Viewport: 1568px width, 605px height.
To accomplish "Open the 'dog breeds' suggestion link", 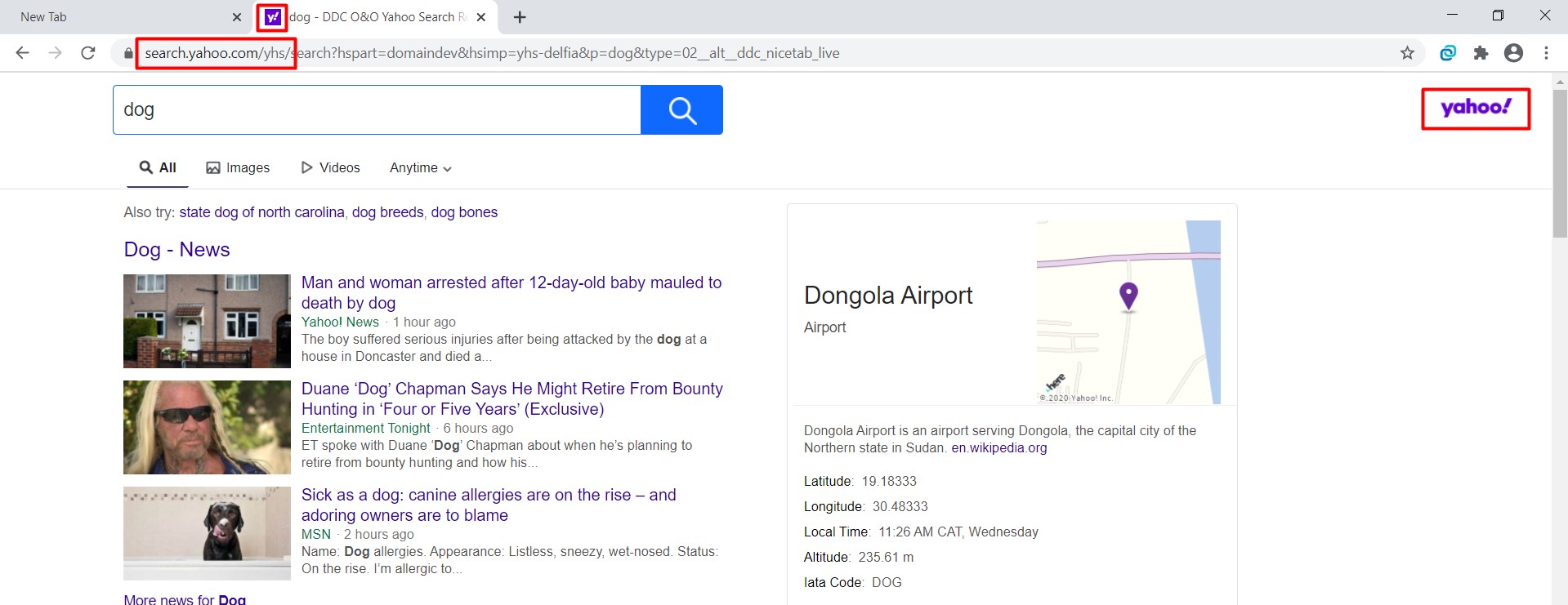I will (x=387, y=212).
